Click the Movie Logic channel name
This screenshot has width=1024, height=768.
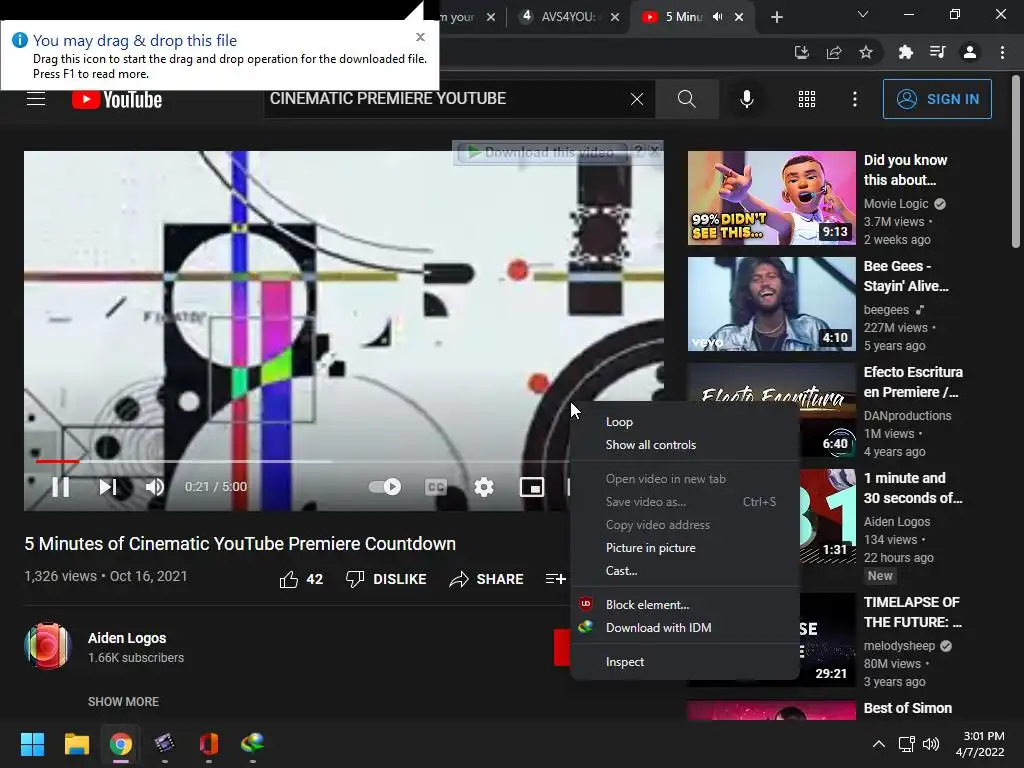(896, 204)
